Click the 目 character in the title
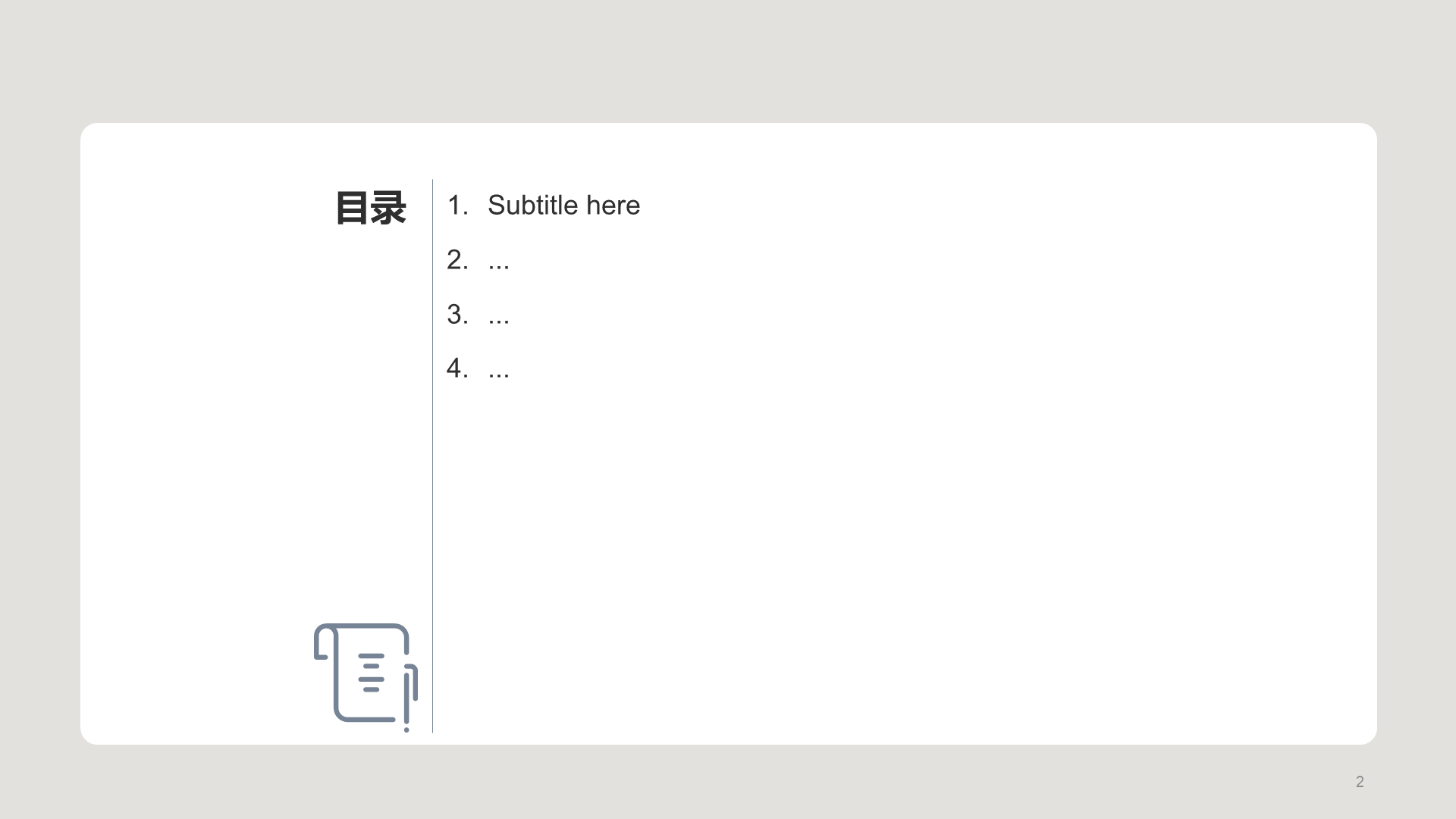The height and width of the screenshot is (819, 1456). pyautogui.click(x=352, y=208)
